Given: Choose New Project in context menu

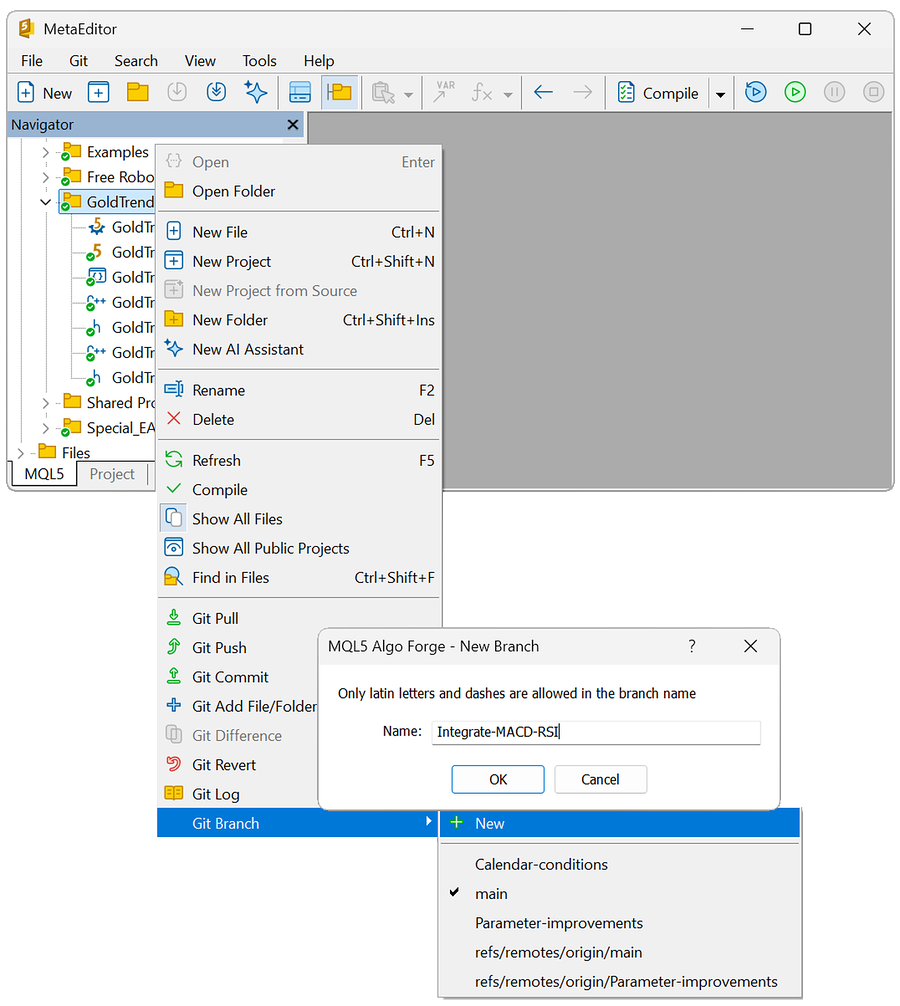Looking at the screenshot, I should 299,262.
